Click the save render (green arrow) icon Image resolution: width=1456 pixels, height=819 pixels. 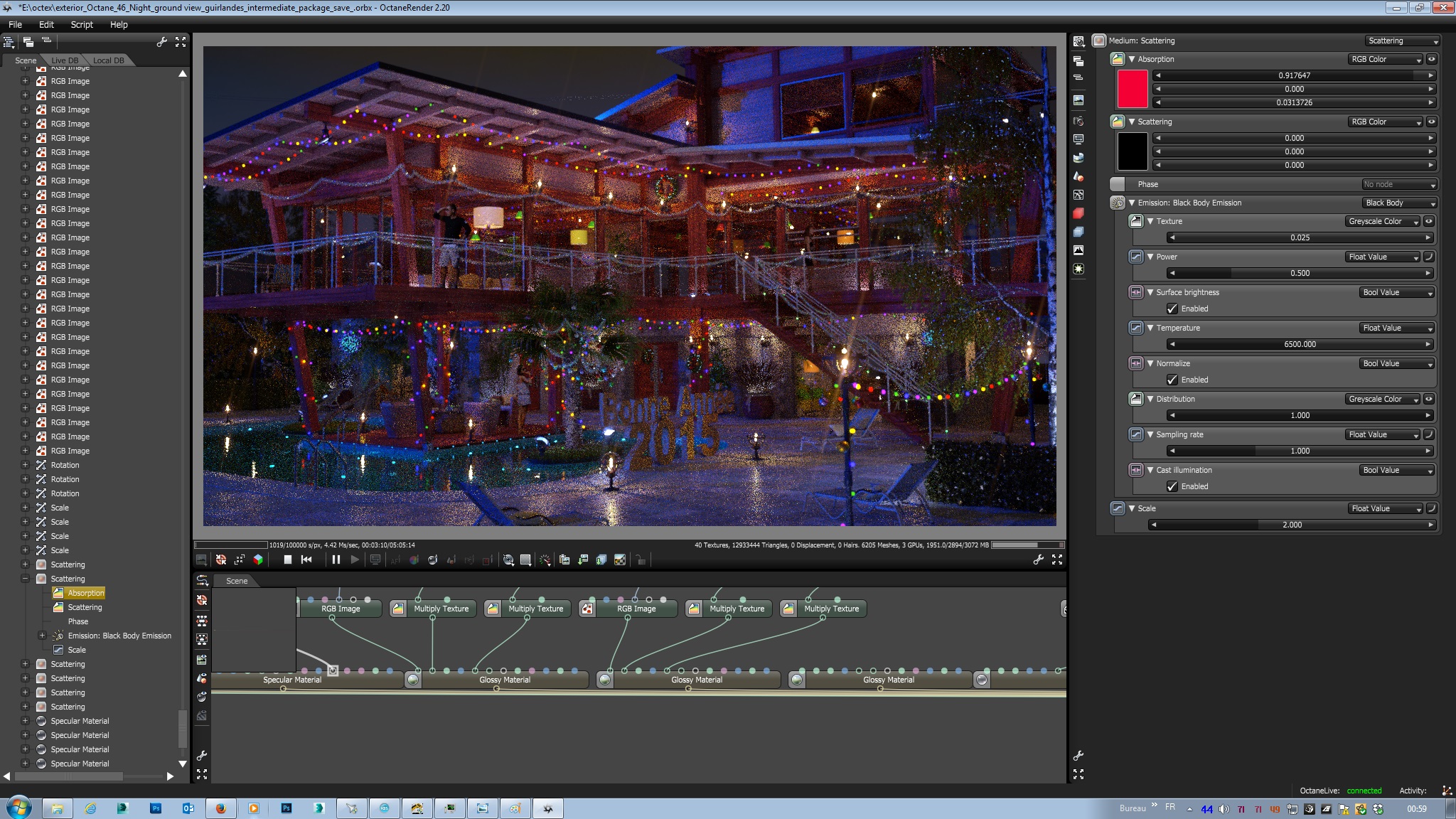click(x=583, y=560)
